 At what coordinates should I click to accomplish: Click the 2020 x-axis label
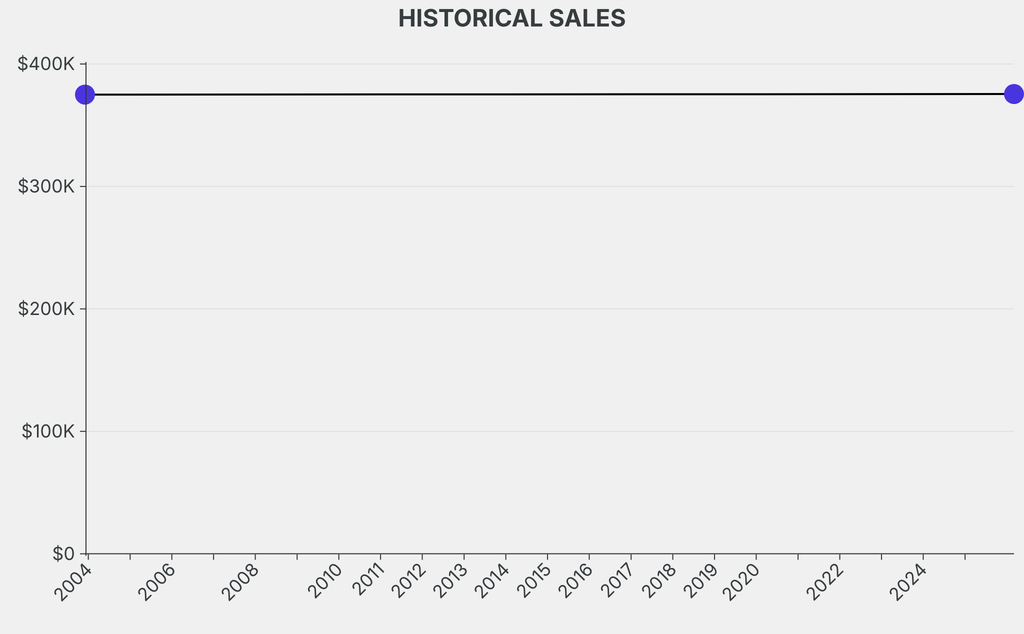point(741,582)
